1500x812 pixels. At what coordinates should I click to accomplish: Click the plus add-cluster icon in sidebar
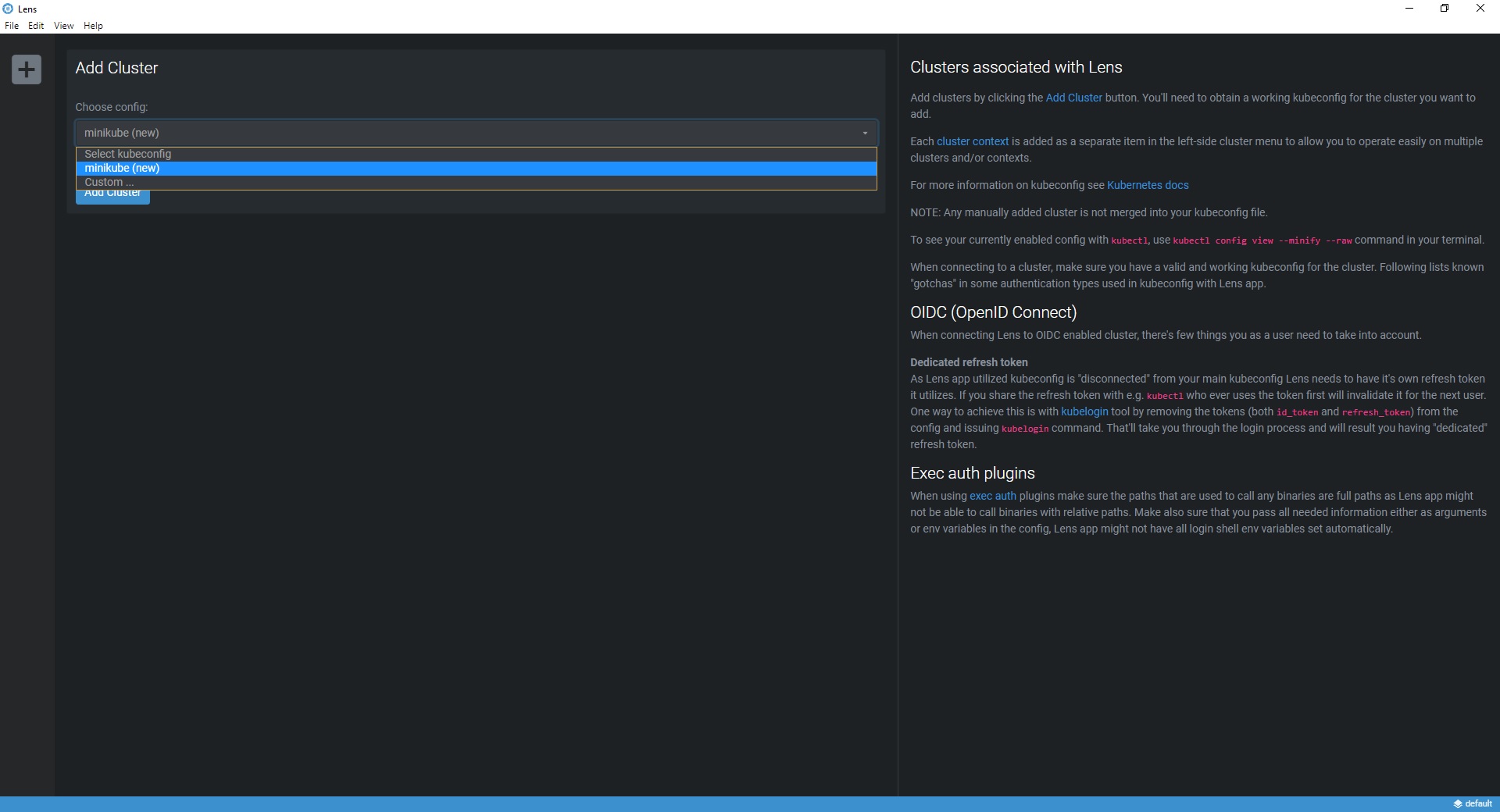pyautogui.click(x=27, y=69)
